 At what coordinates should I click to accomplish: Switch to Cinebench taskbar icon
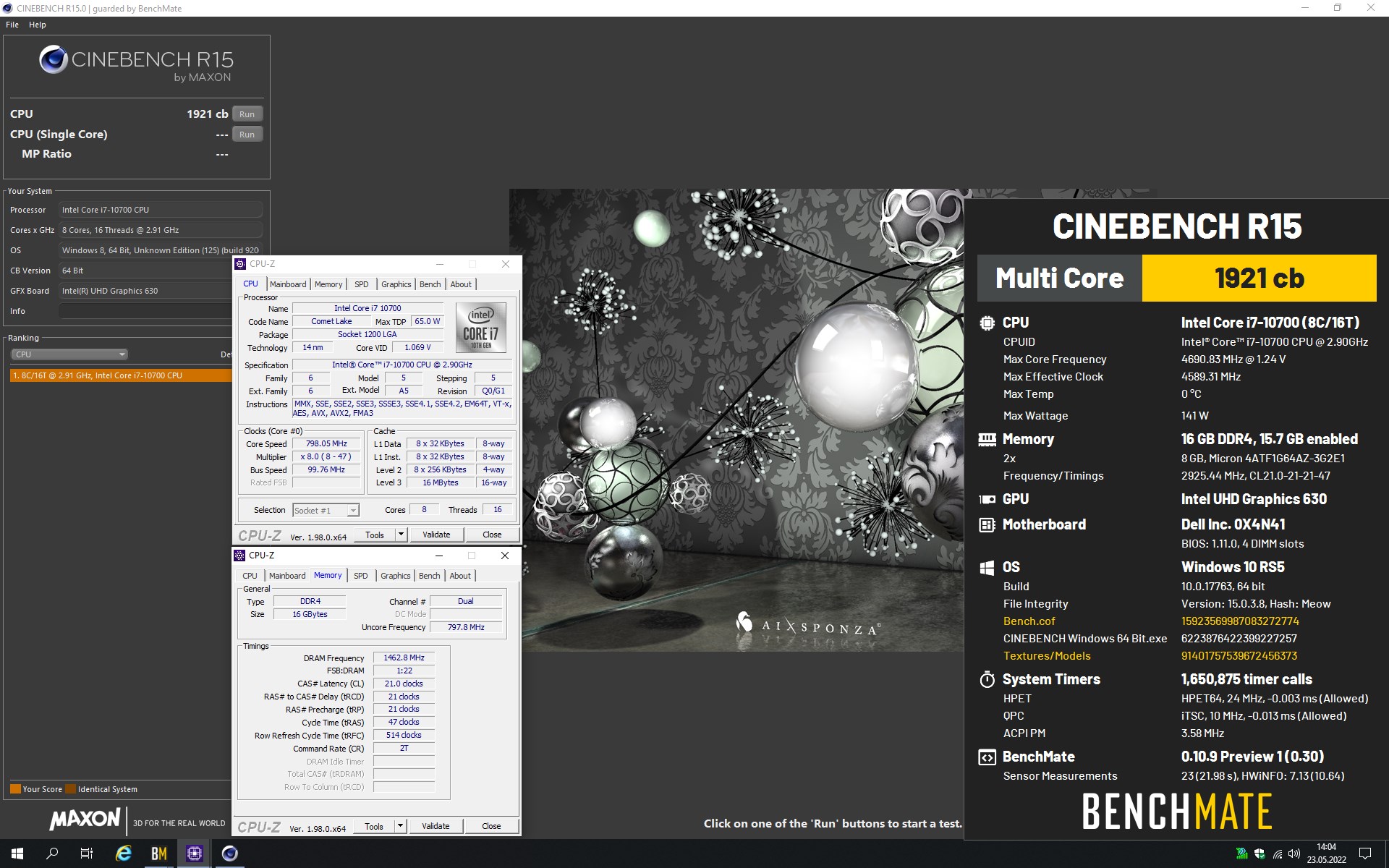pos(230,854)
